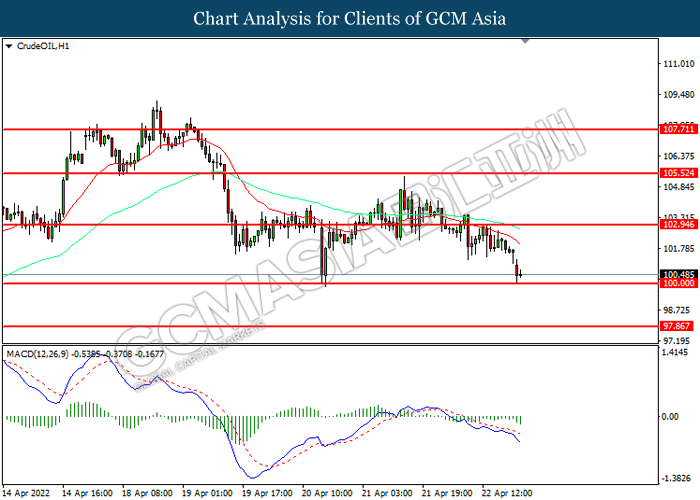Click the 21 Apr 03:00 time label
Image resolution: width=700 pixels, height=500 pixels.
tap(387, 493)
